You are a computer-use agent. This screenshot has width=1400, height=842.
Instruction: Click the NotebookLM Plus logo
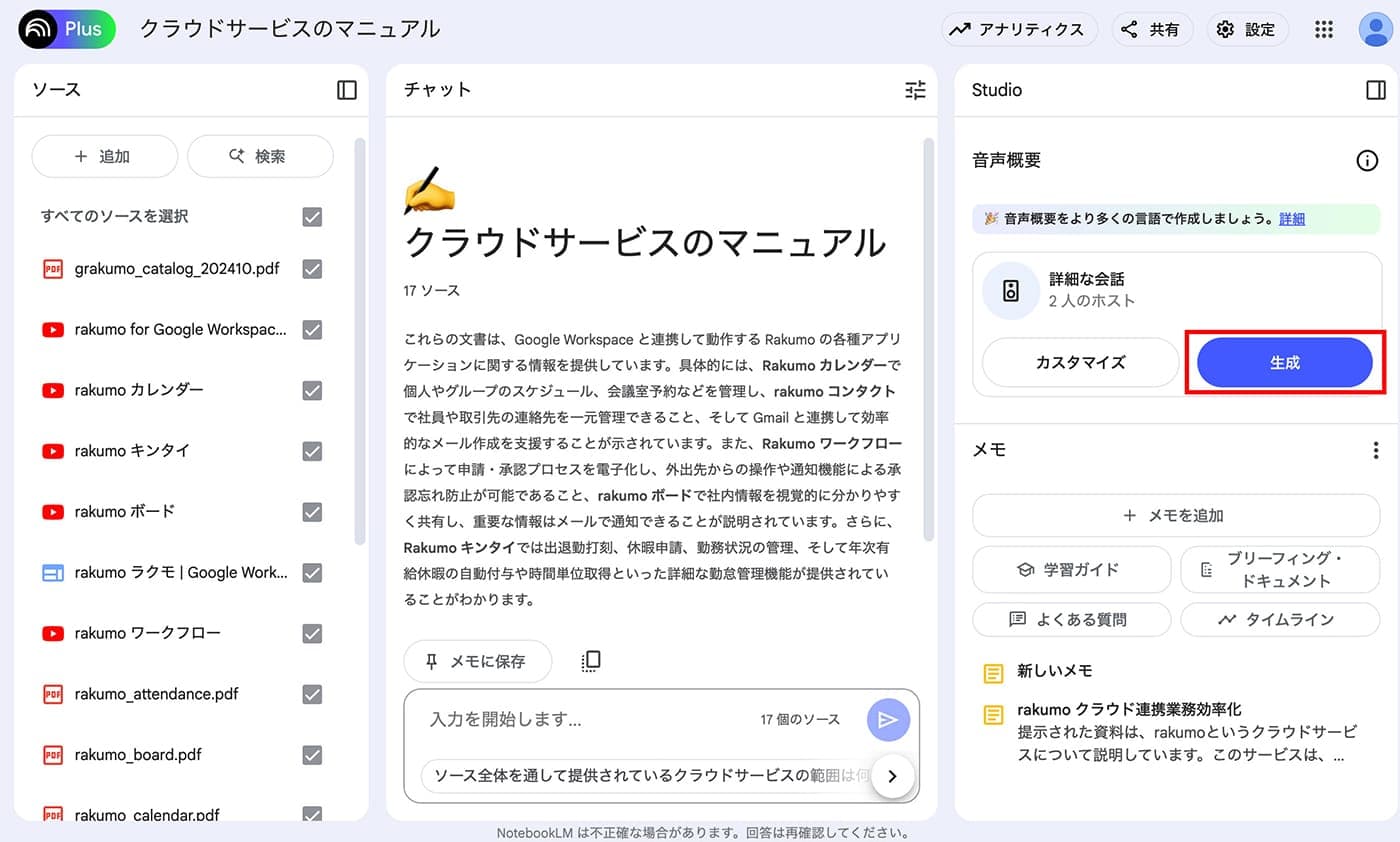pos(67,29)
